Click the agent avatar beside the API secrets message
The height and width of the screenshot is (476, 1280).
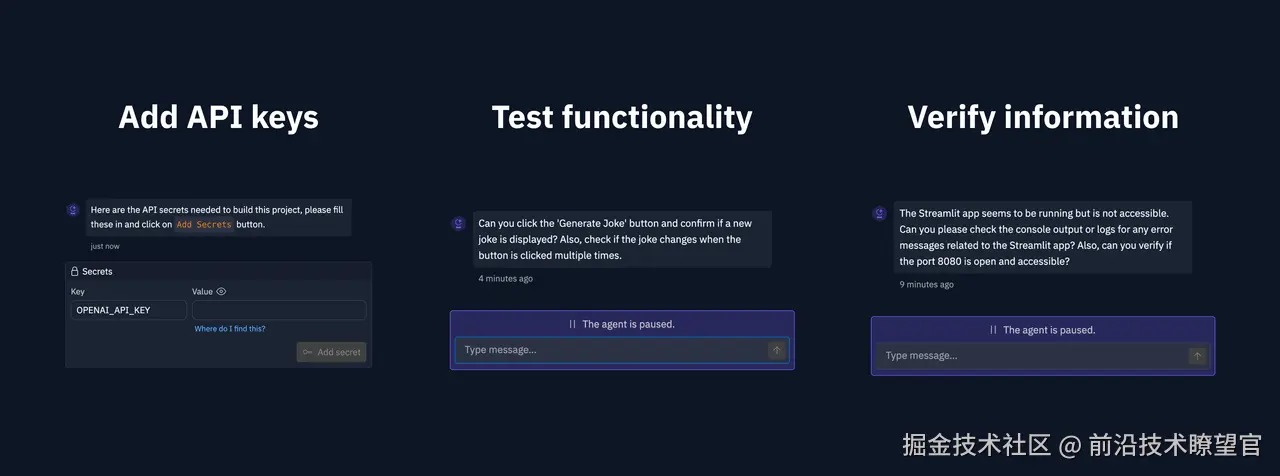73,210
